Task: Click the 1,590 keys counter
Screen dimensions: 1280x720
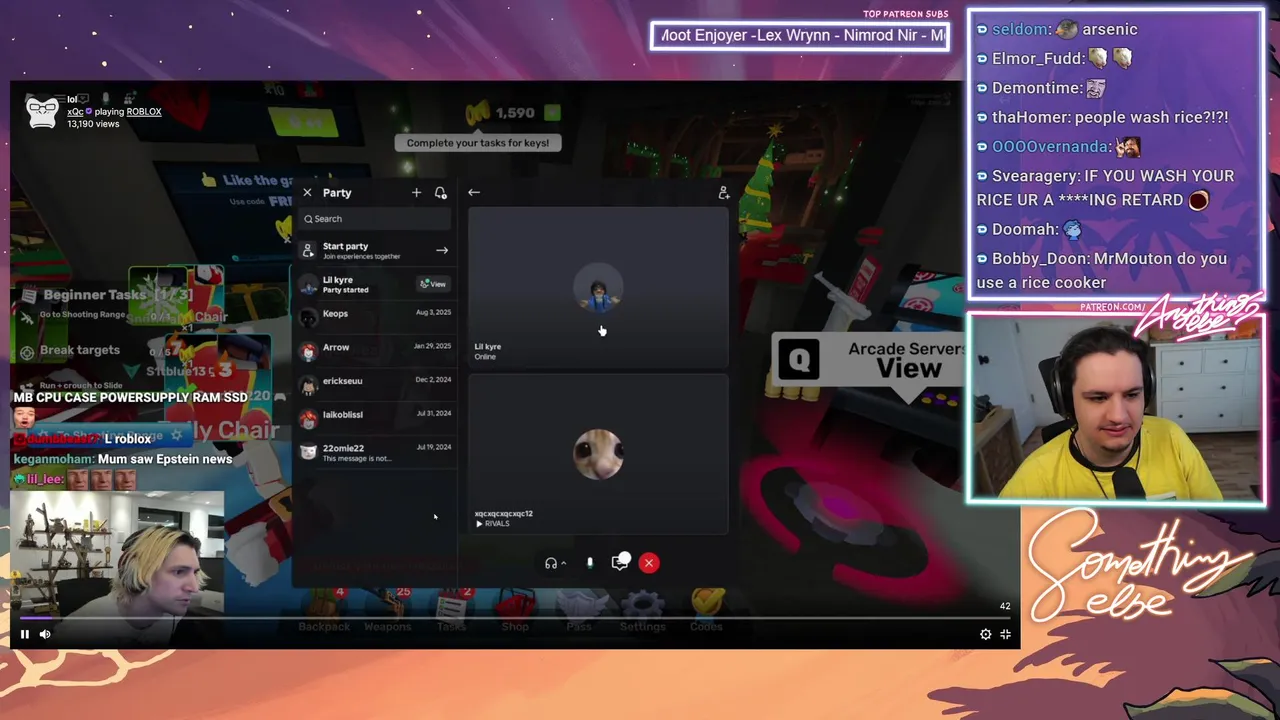Action: (x=515, y=113)
